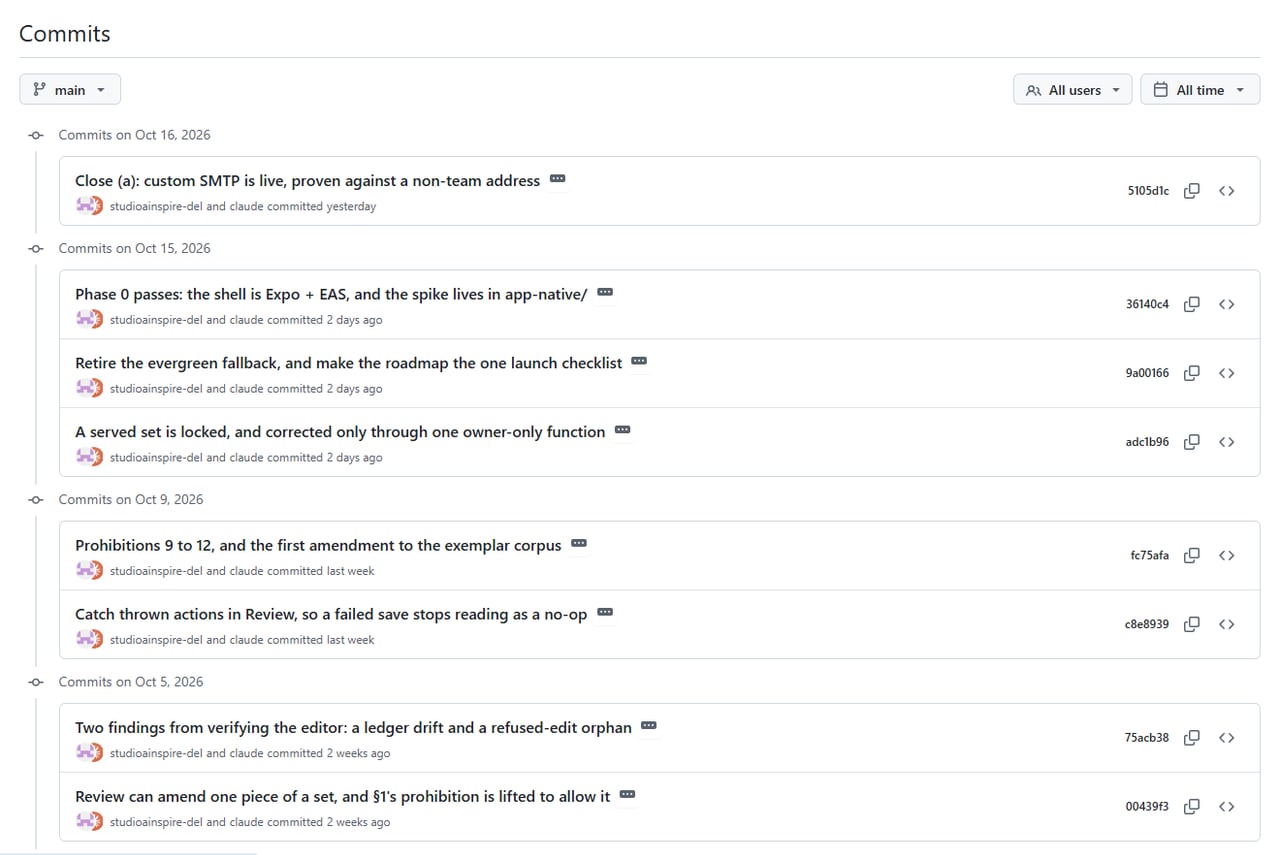Screen dimensions: 1280x855
Task: Copy full SHA for commit 5105d1c
Action: point(1192,191)
